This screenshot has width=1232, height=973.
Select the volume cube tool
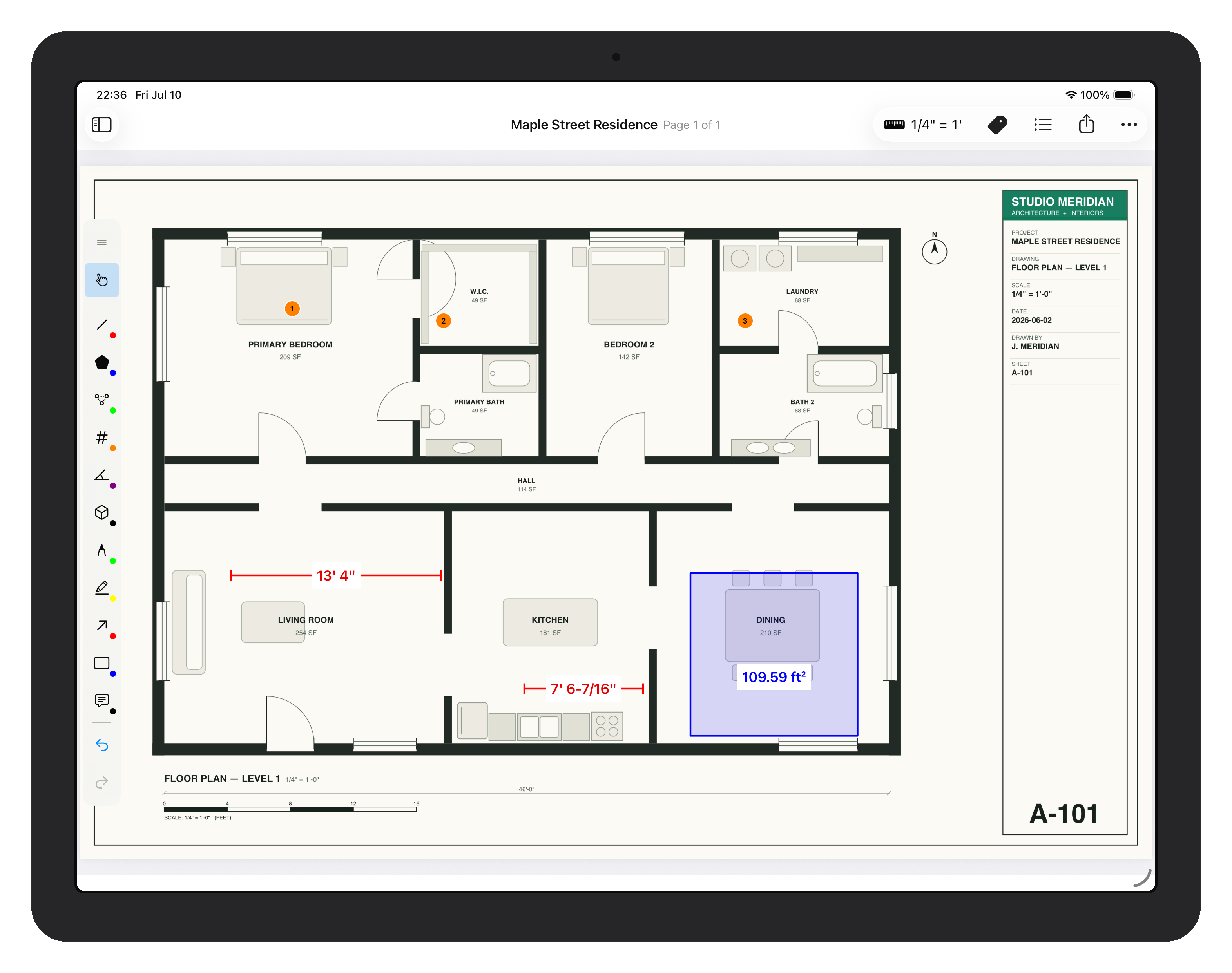click(x=102, y=513)
